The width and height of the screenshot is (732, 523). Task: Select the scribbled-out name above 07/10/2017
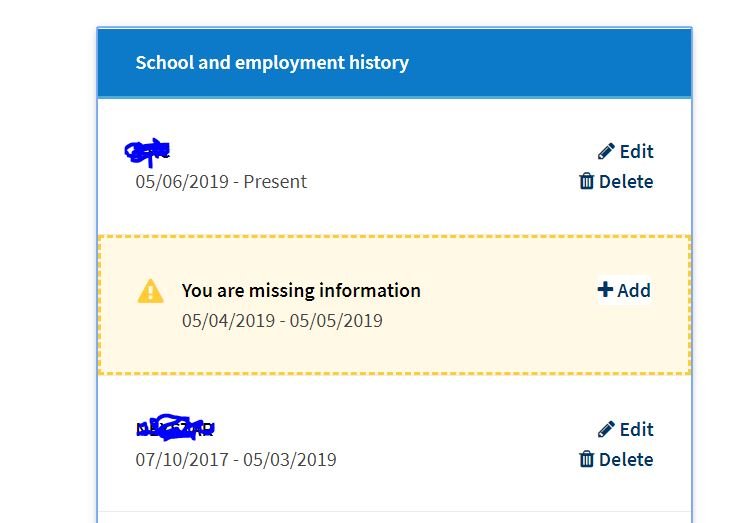tap(175, 428)
